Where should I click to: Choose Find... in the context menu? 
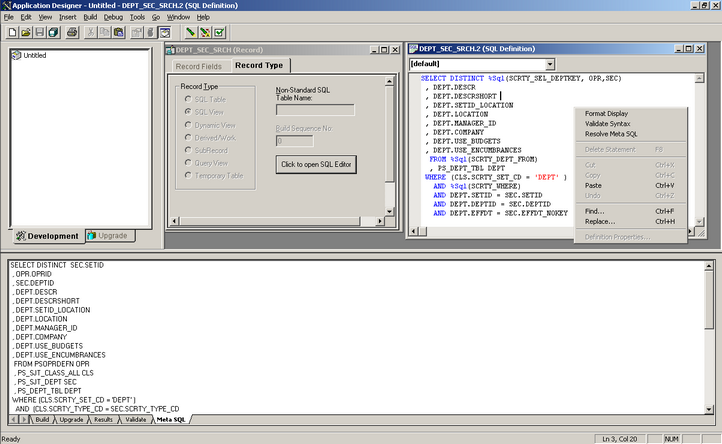631,211
